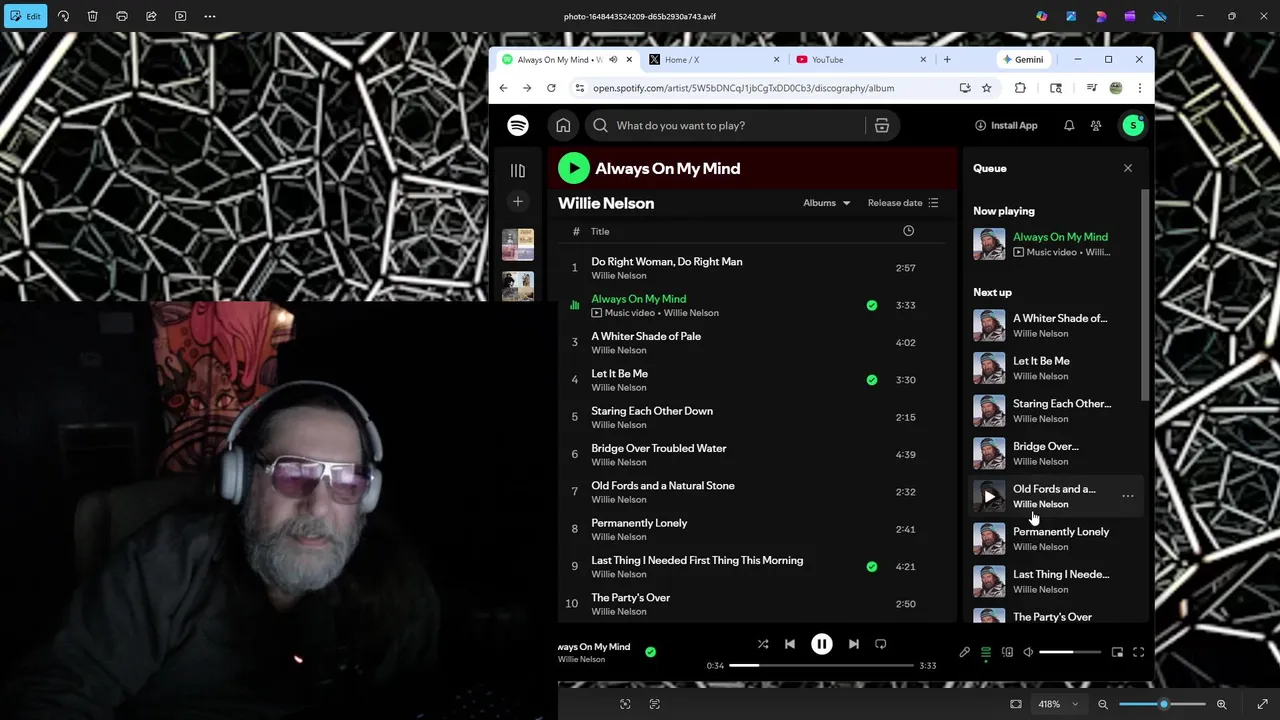Screen dimensions: 1280x720
Task: Click Install App link
Action: tap(1006, 125)
